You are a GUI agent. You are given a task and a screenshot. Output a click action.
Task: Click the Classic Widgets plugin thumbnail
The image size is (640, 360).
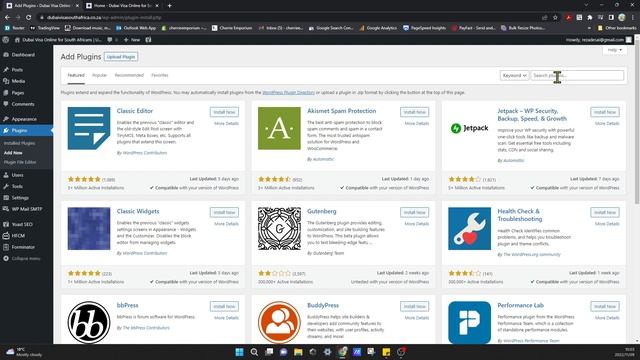(x=89, y=229)
